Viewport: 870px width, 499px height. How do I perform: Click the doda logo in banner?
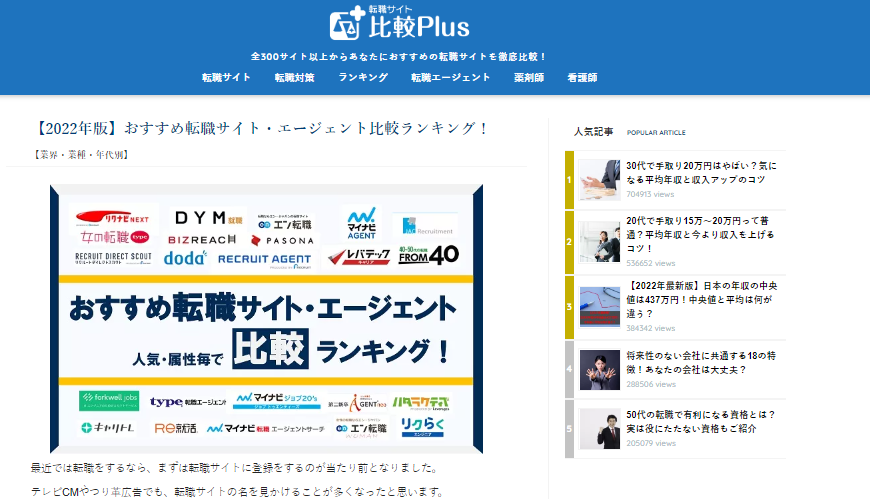click(x=185, y=258)
